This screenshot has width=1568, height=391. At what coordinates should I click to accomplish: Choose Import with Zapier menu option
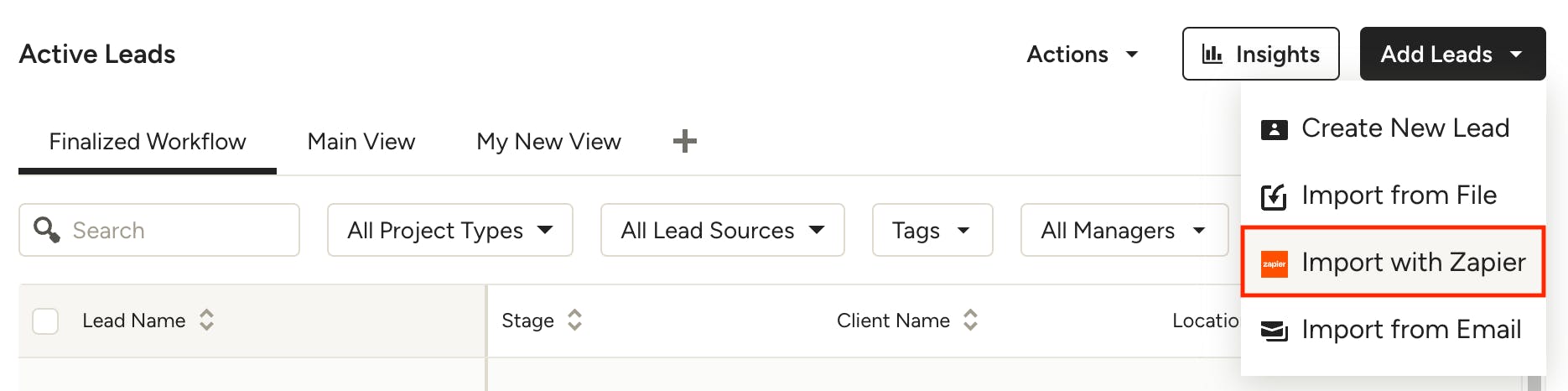[x=1393, y=262]
